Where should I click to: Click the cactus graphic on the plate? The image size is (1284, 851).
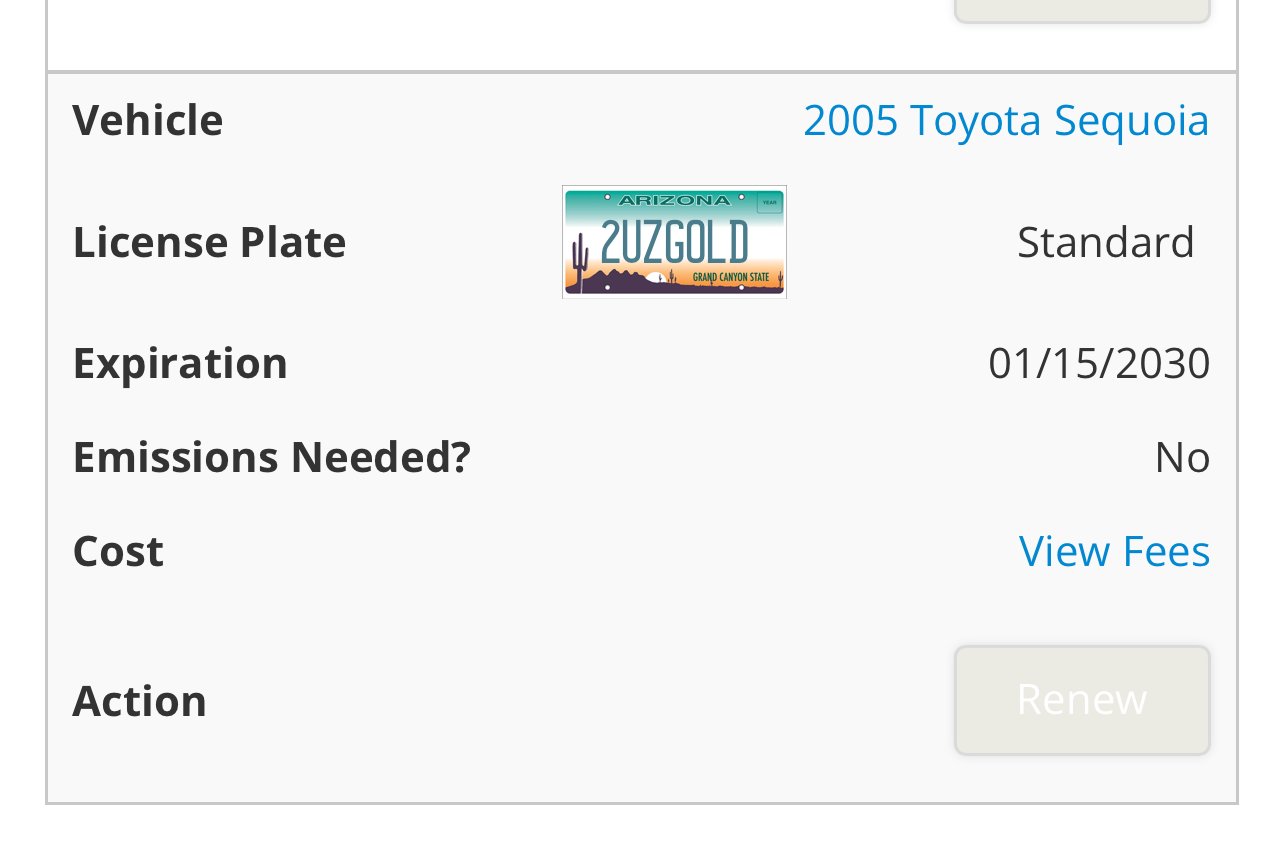[x=580, y=262]
